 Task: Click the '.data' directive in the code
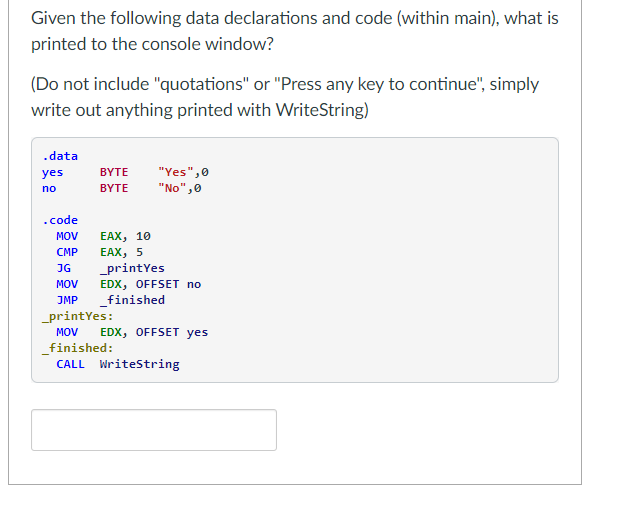click(60, 156)
